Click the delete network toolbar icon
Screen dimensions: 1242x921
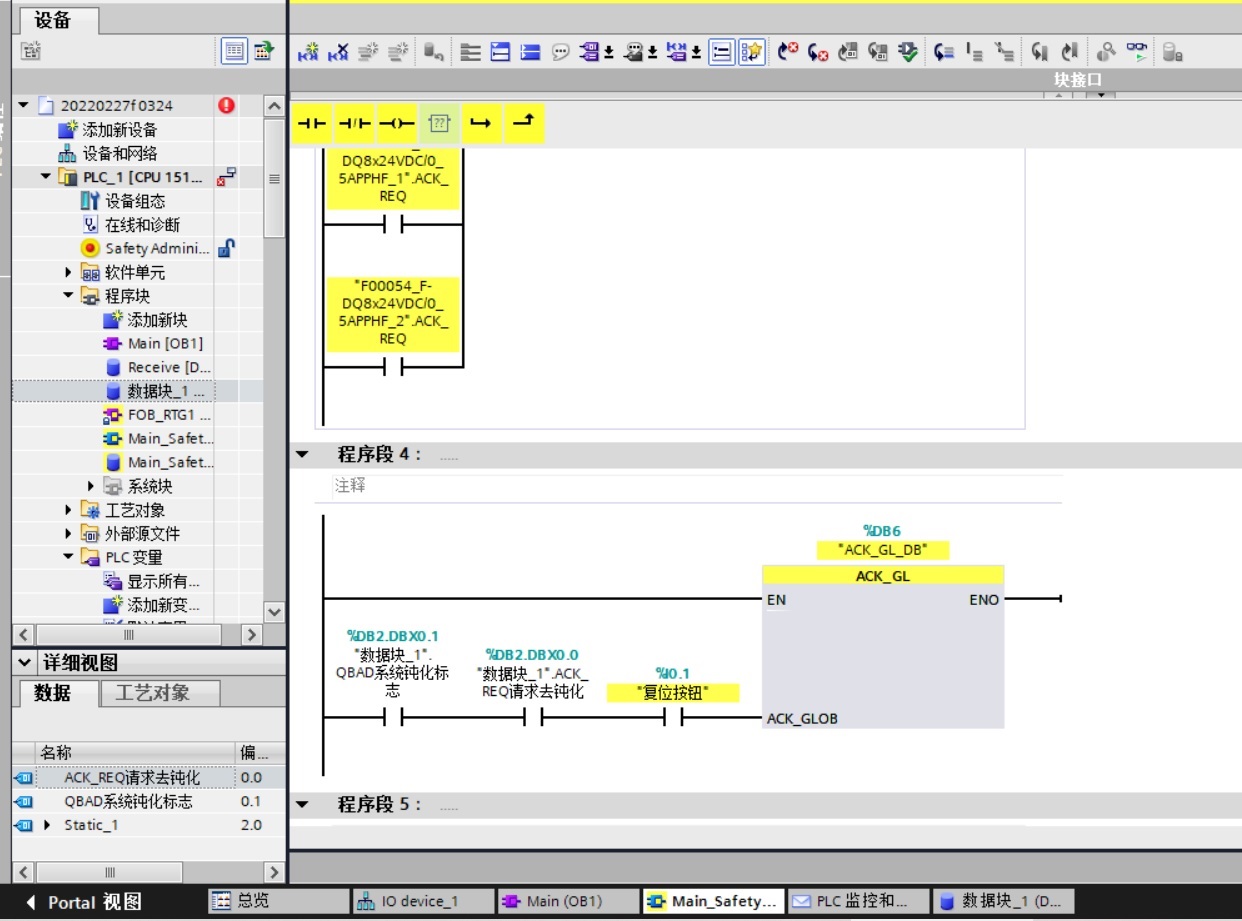pyautogui.click(x=339, y=52)
